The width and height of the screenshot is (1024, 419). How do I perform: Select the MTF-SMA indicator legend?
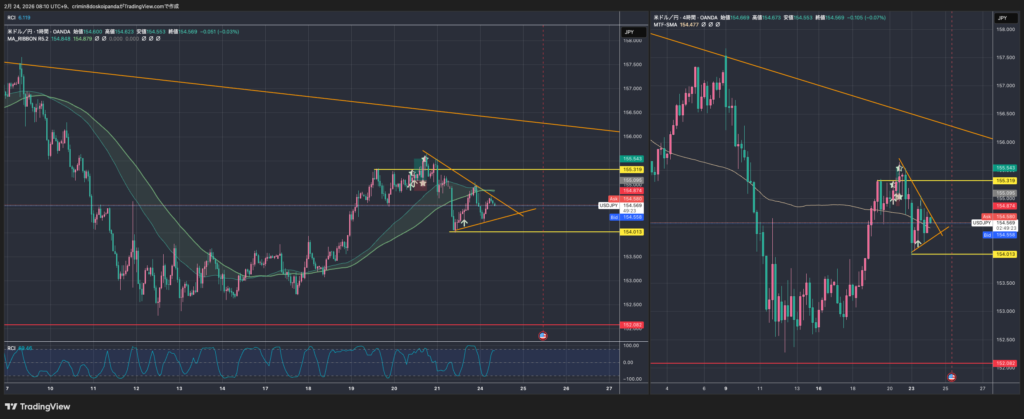point(670,25)
